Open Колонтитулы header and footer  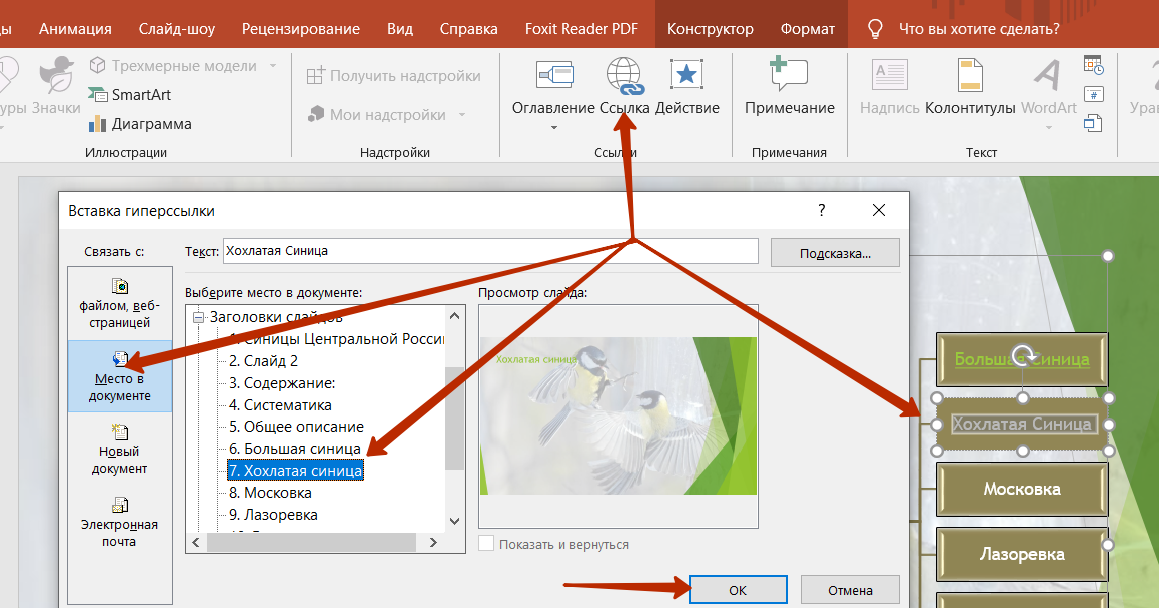(x=970, y=87)
